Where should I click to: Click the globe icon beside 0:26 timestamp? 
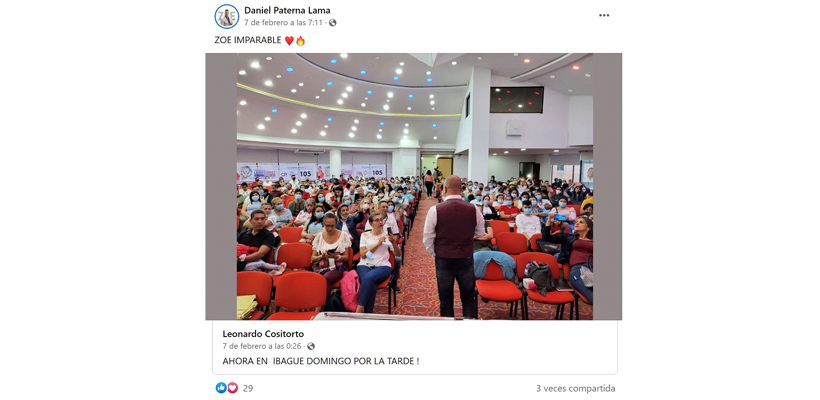pos(311,346)
